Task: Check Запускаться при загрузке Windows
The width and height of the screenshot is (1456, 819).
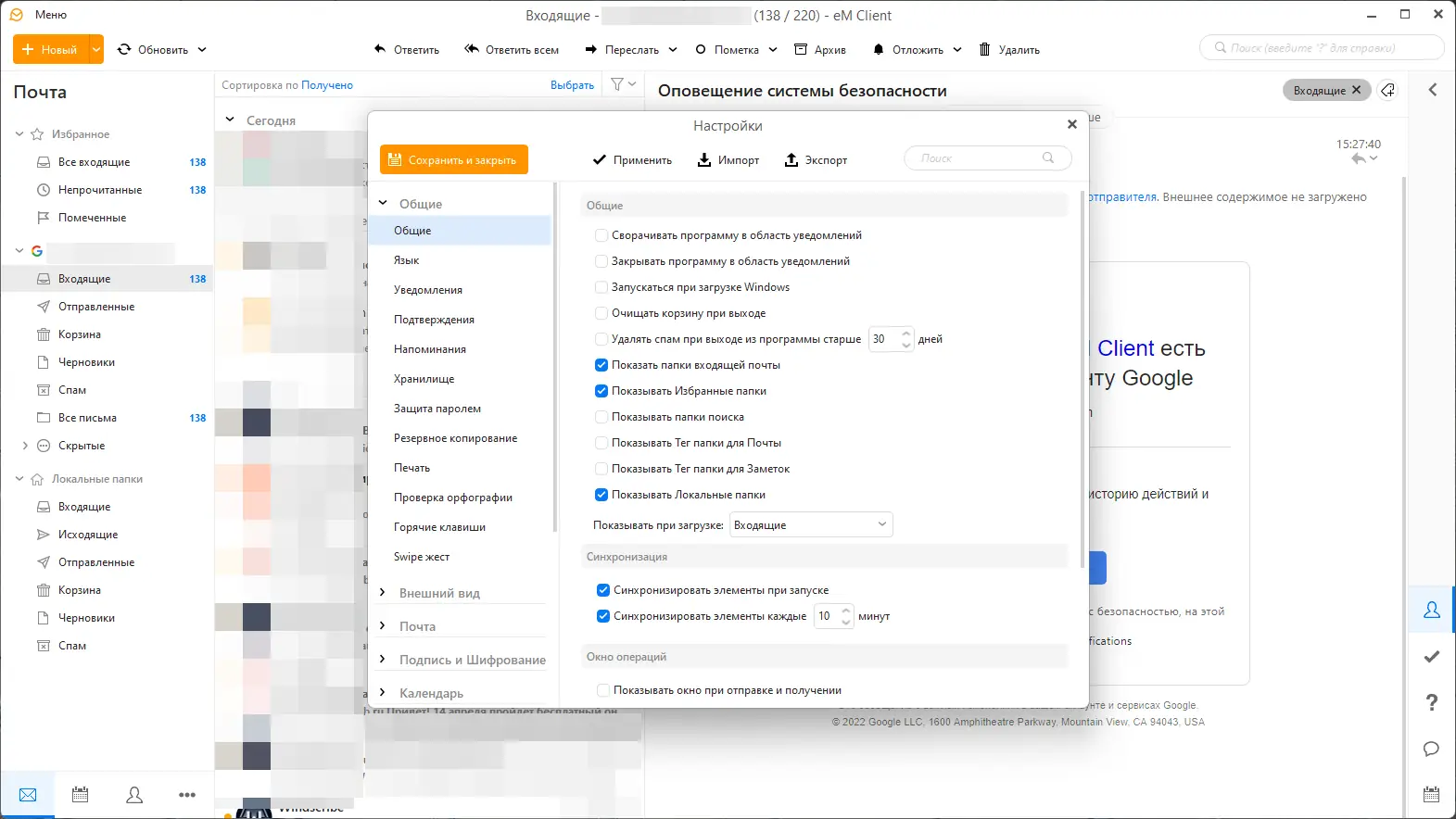Action: pos(601,287)
